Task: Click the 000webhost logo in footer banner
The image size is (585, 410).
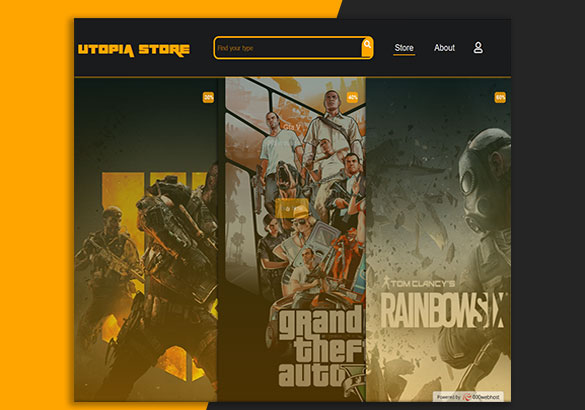Action: 481,397
